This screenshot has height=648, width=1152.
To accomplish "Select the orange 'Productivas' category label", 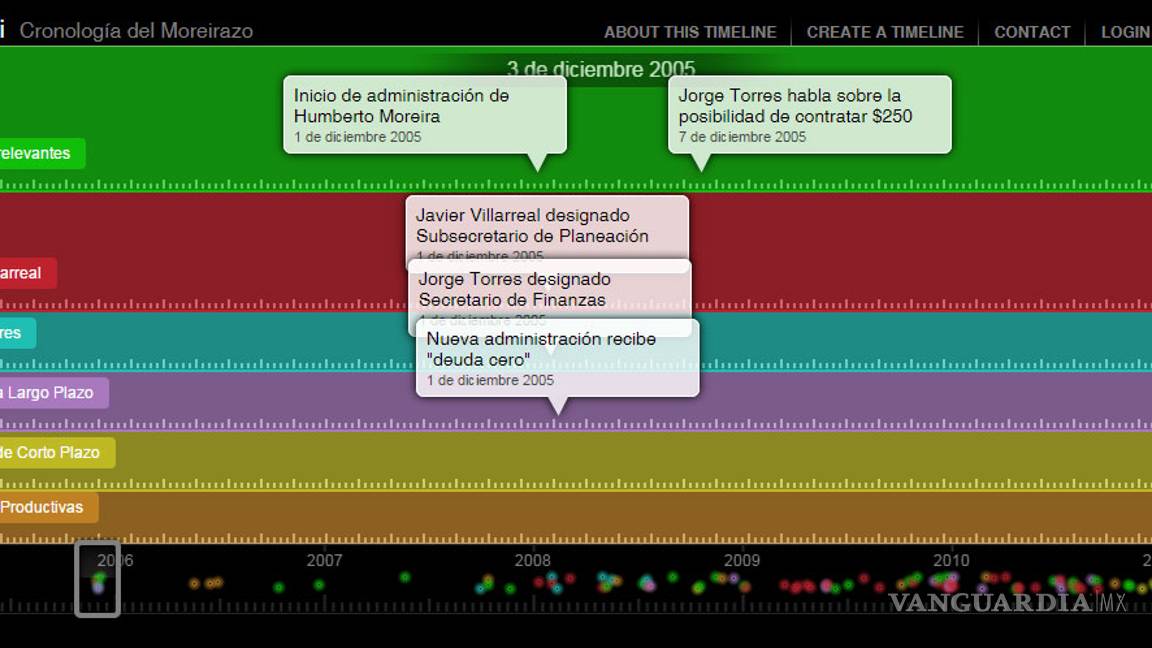I will coord(45,507).
